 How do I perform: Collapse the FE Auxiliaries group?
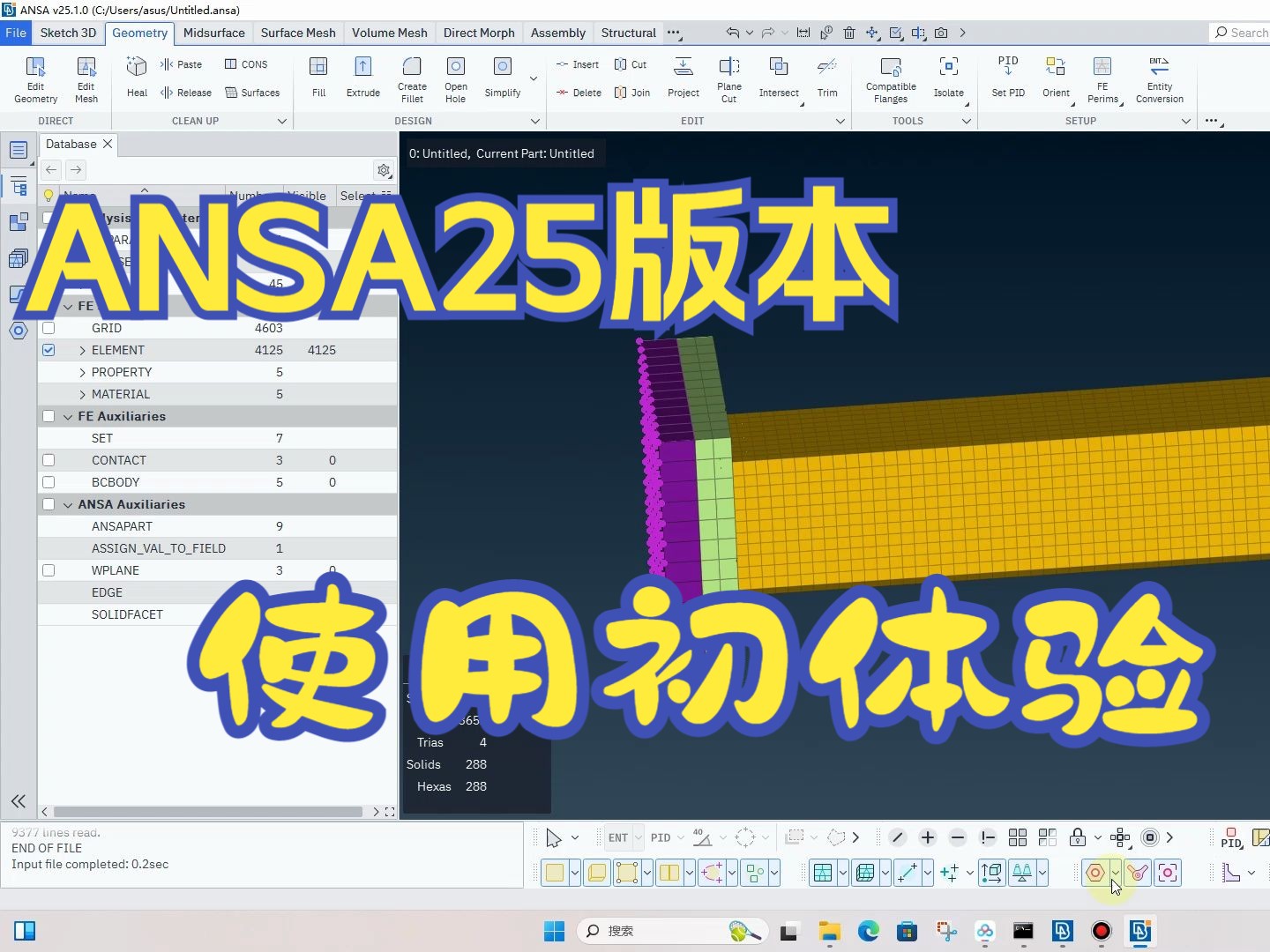pyautogui.click(x=68, y=416)
